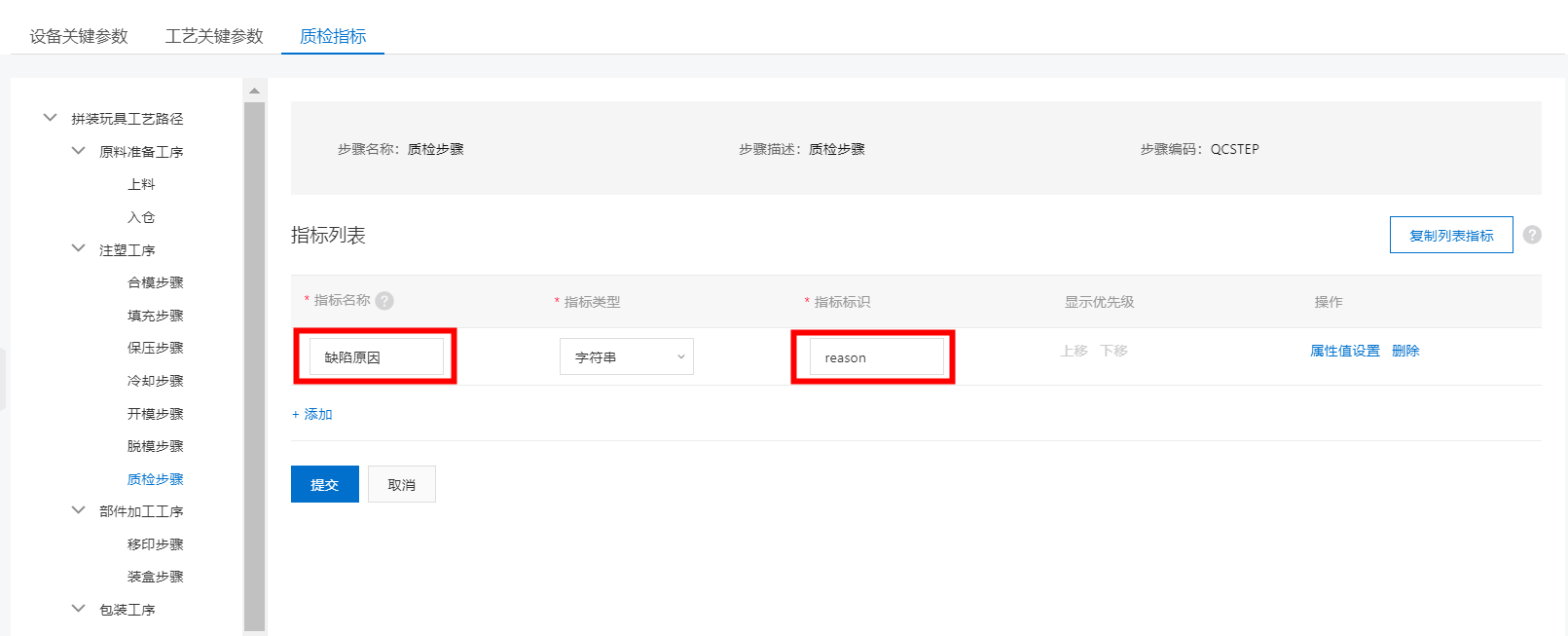The image size is (1568, 636).
Task: Select 入仓 tree item
Action: [x=141, y=217]
